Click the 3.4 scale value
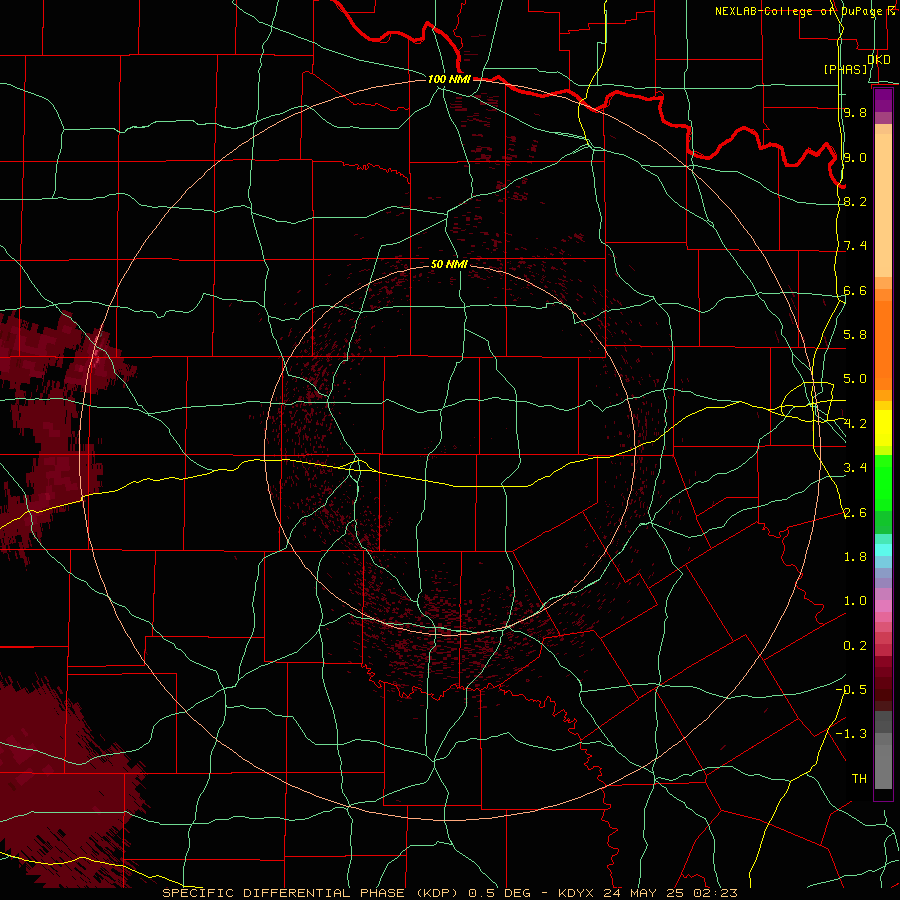The image size is (900, 900). 855,468
